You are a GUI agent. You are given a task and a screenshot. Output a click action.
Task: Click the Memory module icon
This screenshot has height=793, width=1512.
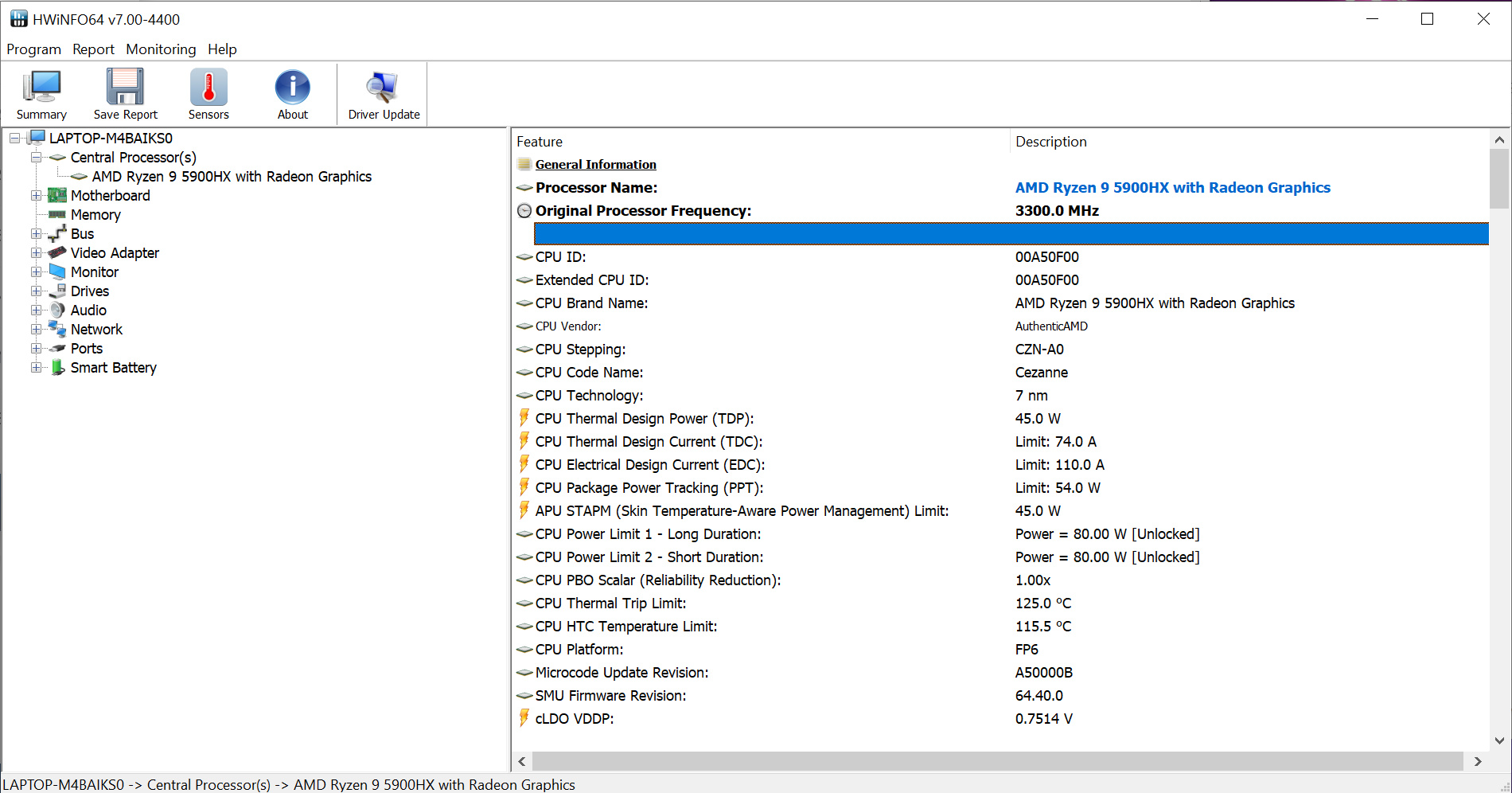[57, 214]
